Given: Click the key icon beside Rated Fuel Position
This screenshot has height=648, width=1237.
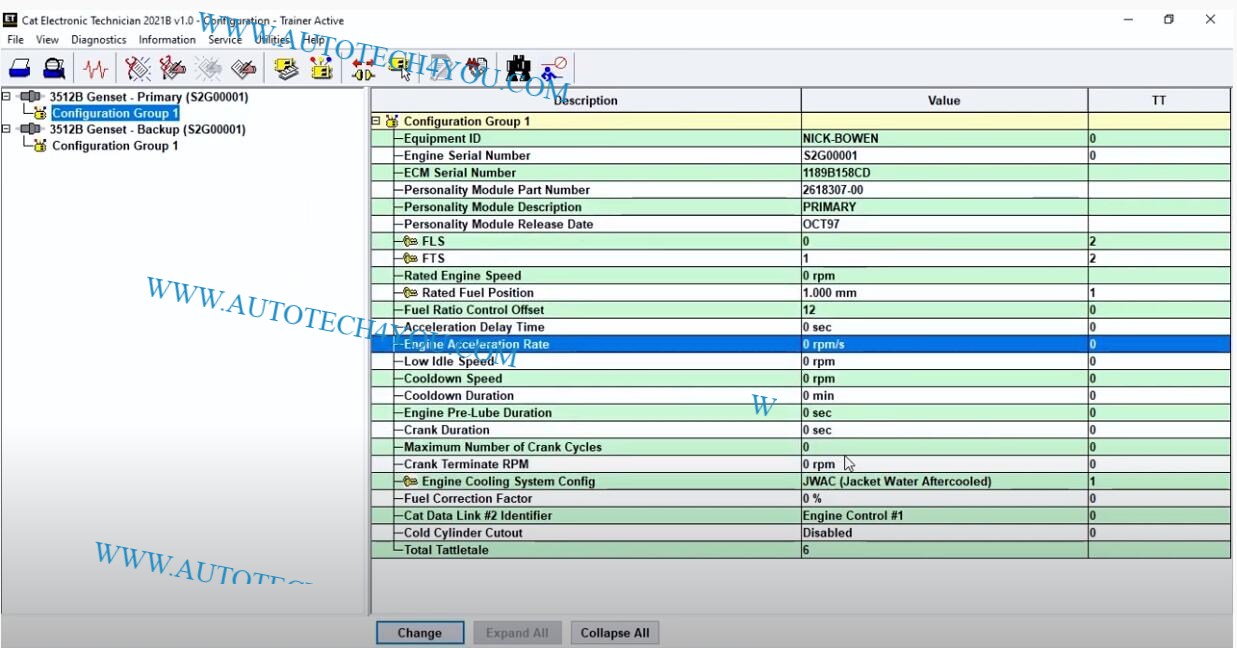Looking at the screenshot, I should point(410,293).
